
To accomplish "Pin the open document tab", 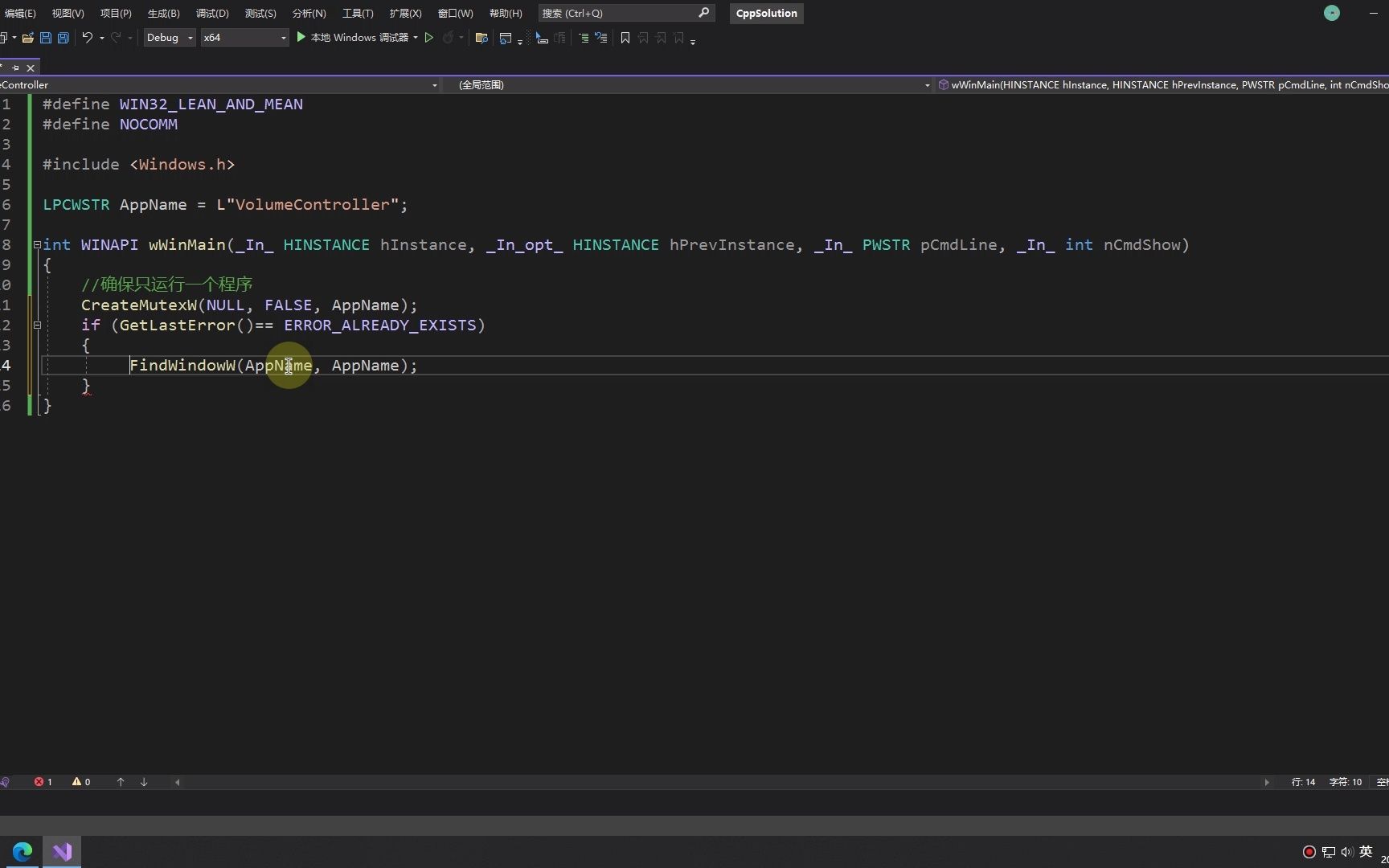I will point(15,68).
